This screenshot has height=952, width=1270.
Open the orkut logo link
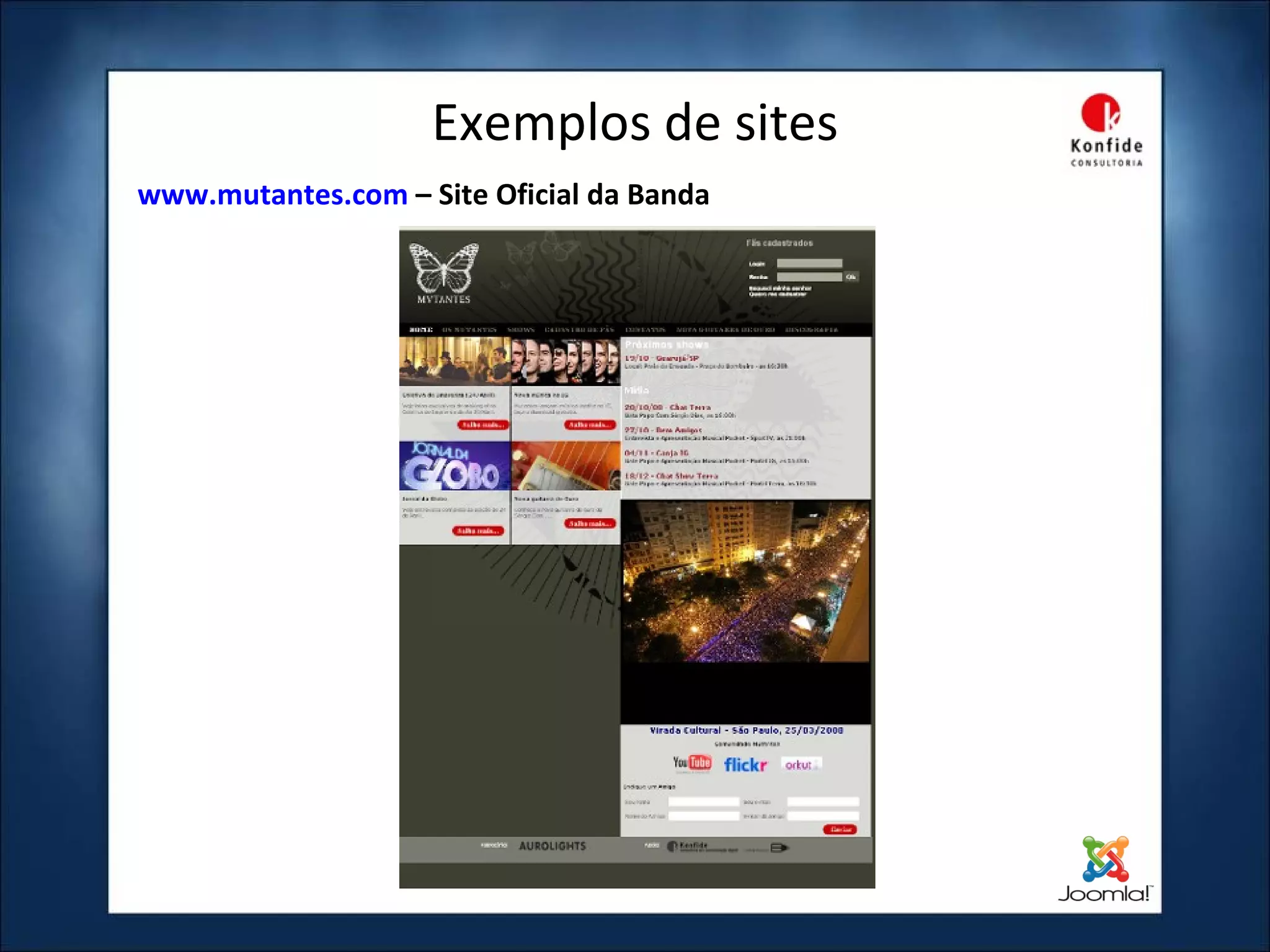[x=801, y=765]
